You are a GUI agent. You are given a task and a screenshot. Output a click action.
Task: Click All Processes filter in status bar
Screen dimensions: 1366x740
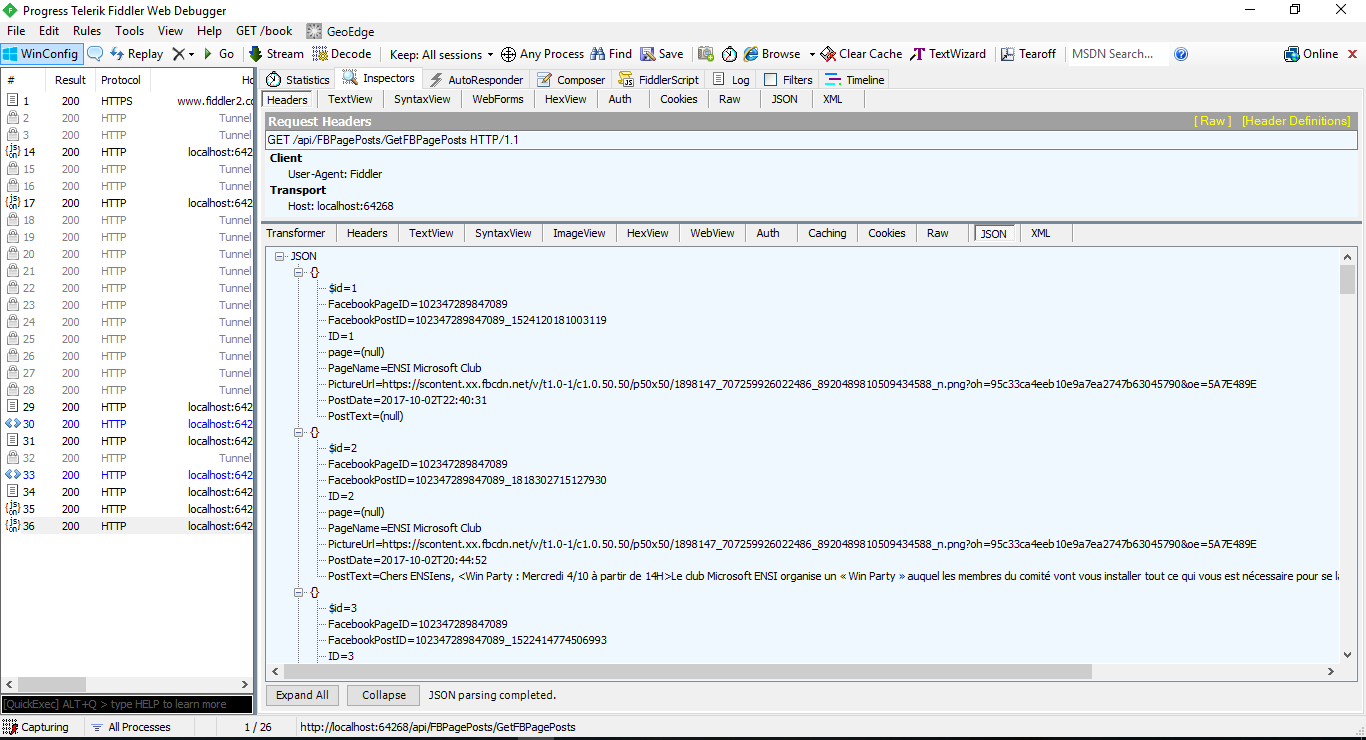(x=131, y=727)
